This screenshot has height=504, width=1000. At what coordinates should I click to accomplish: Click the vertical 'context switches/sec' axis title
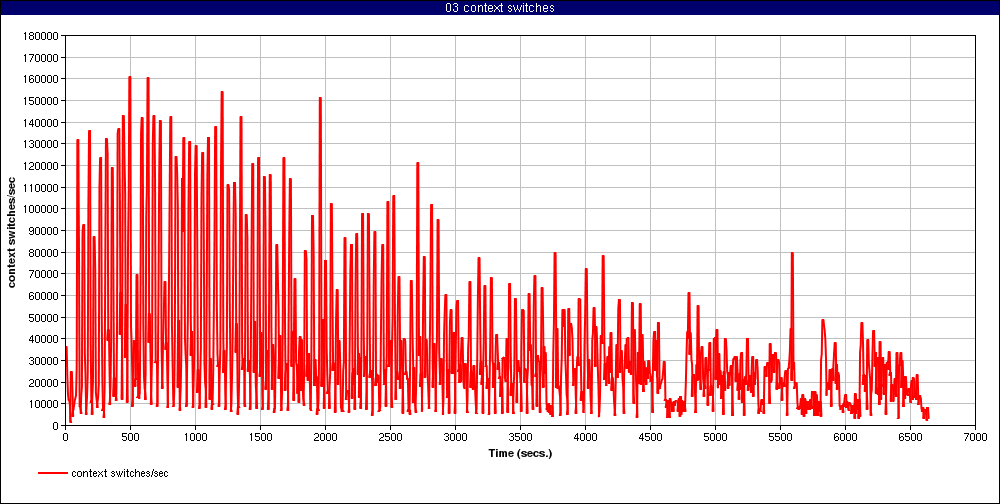pos(11,230)
